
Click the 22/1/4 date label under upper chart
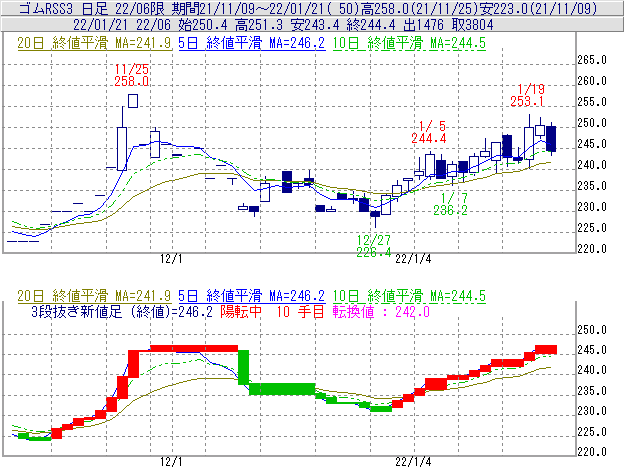pos(413,259)
